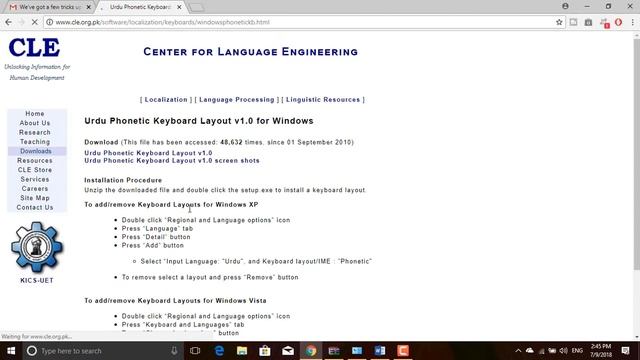This screenshot has width=640, height=360.
Task: Open the volume control icon
Action: 564,351
